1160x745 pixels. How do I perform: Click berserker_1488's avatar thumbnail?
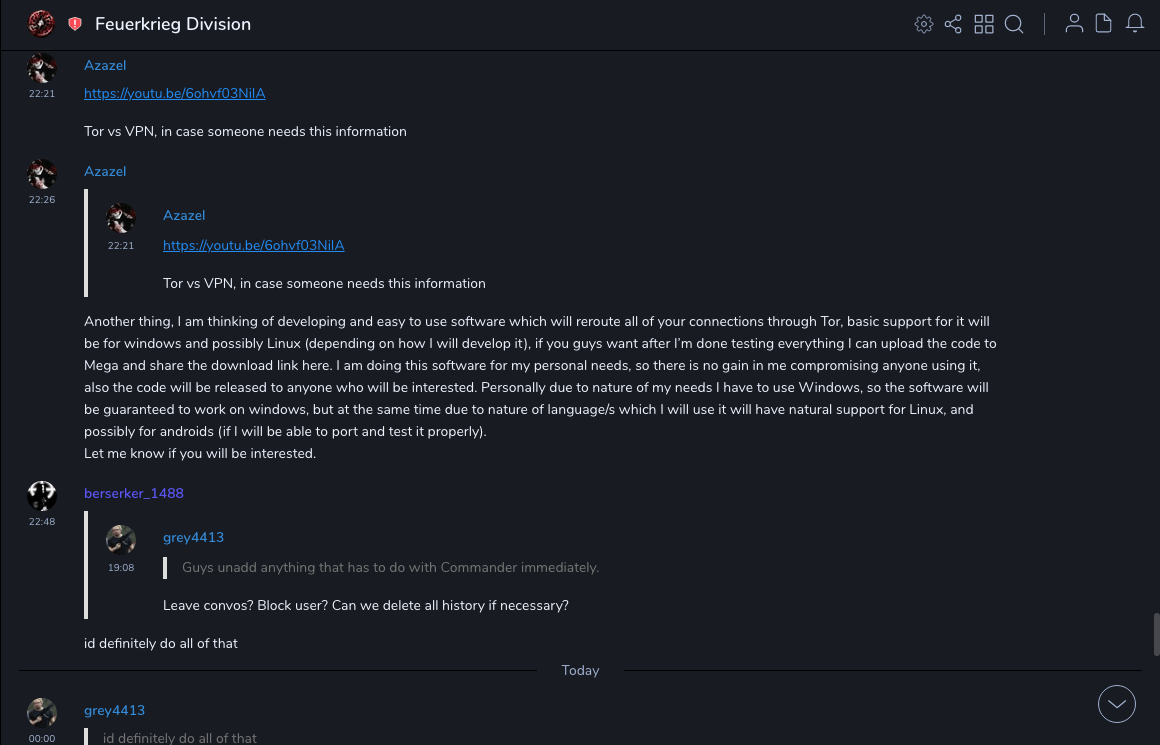(42, 496)
